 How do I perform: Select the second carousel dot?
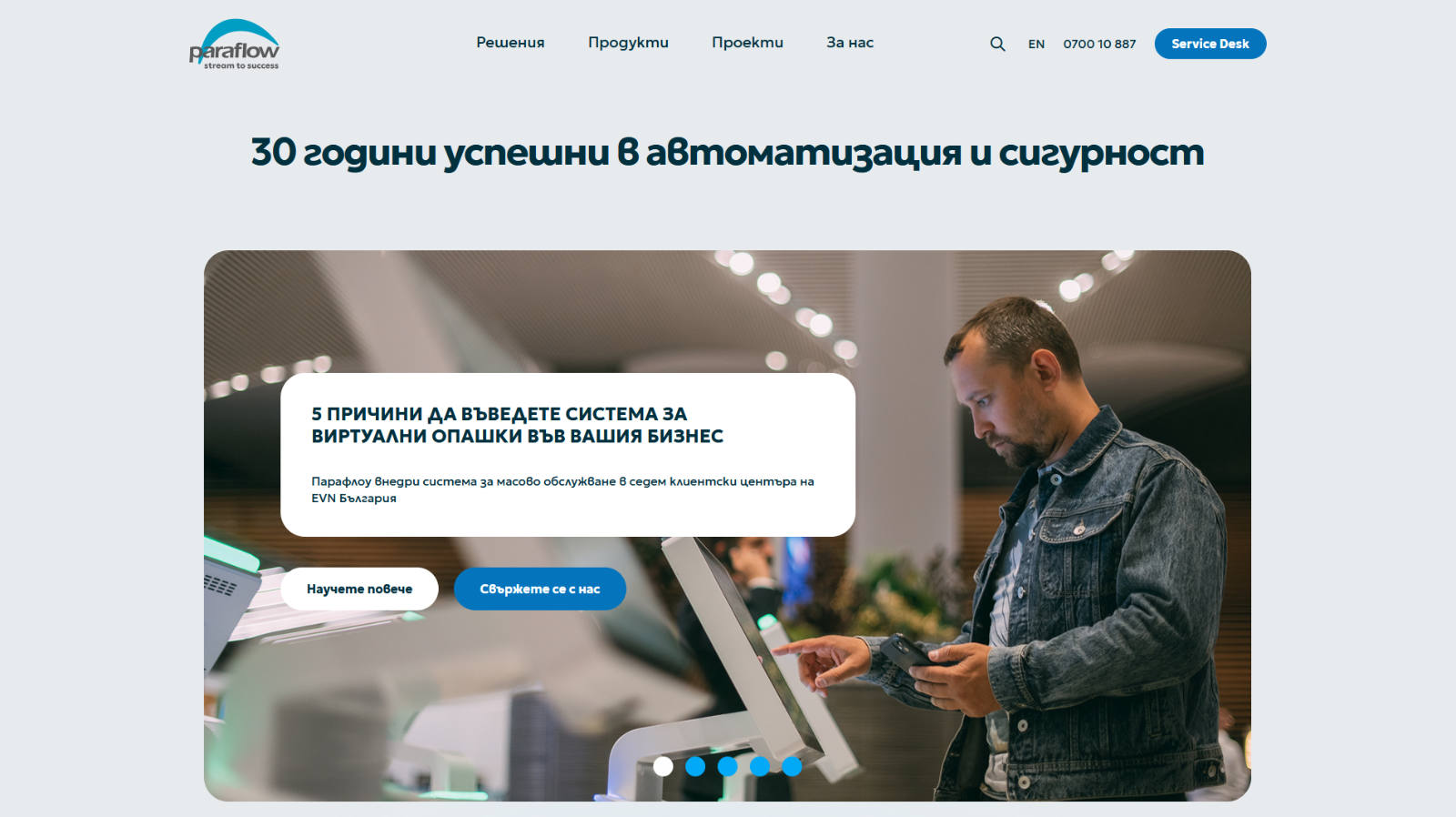point(695,766)
